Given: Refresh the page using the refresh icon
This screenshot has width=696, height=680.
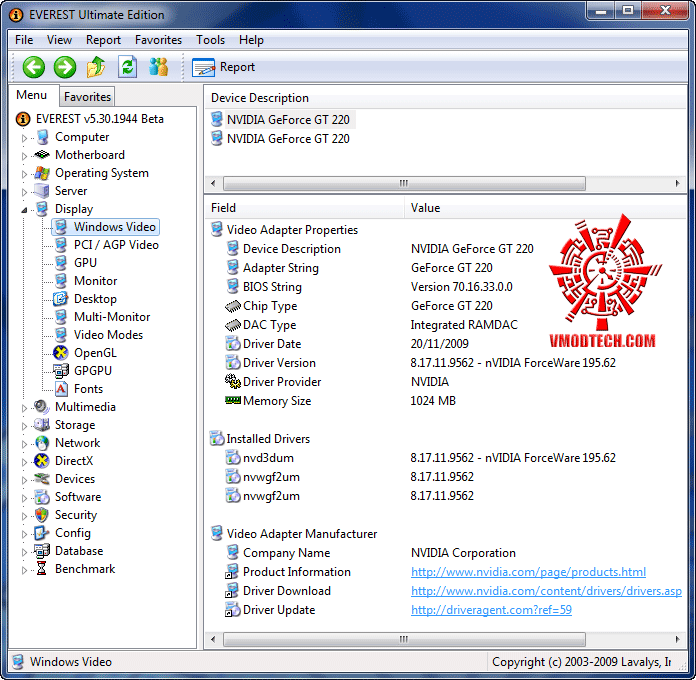Looking at the screenshot, I should click(127, 67).
